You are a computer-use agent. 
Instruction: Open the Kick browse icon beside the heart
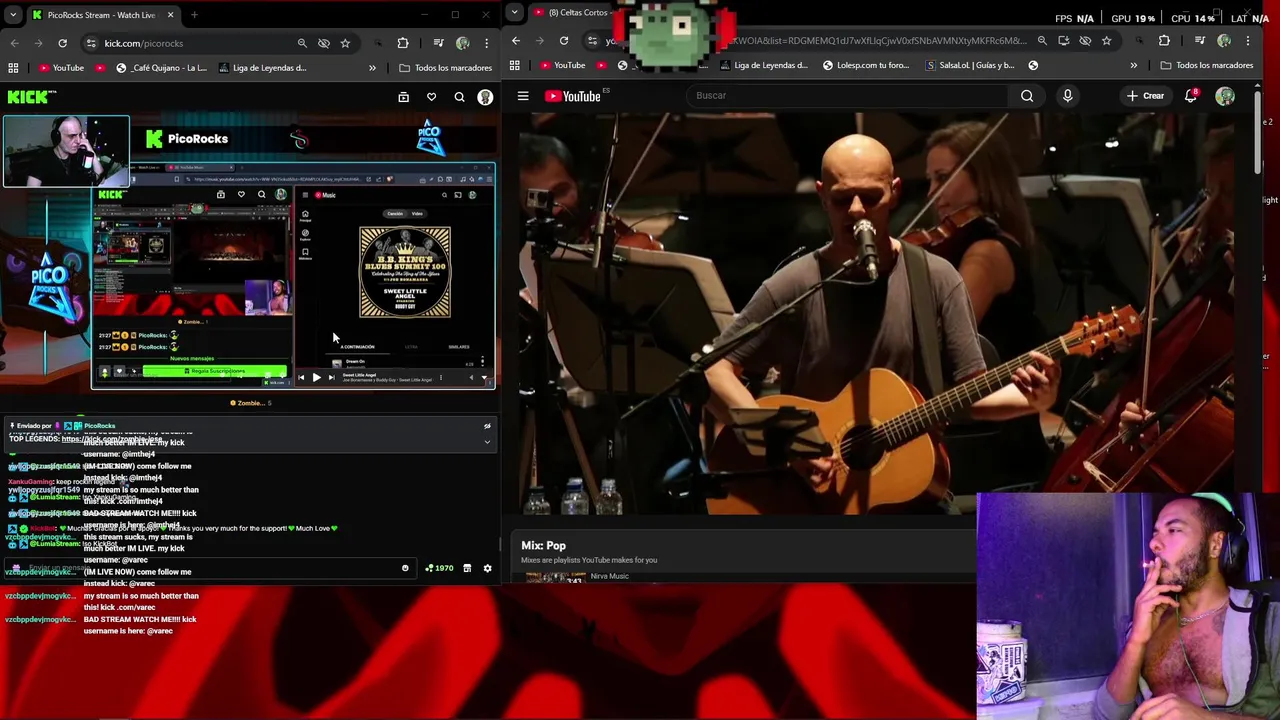pos(403,97)
